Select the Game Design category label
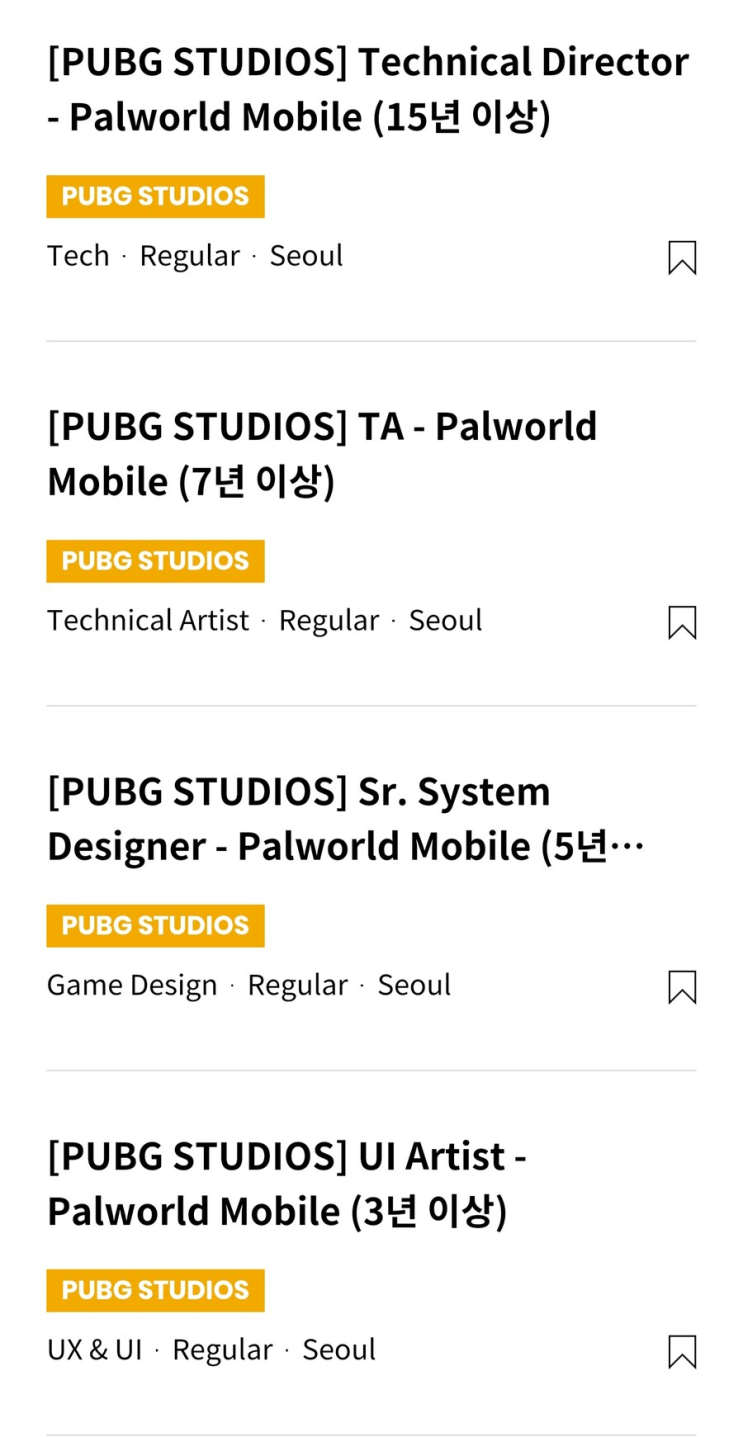The width and height of the screenshot is (743, 1437). tap(132, 986)
